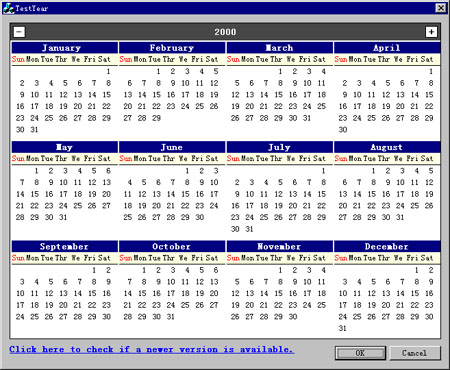Pick December 31 in the calendar

pos(343,328)
